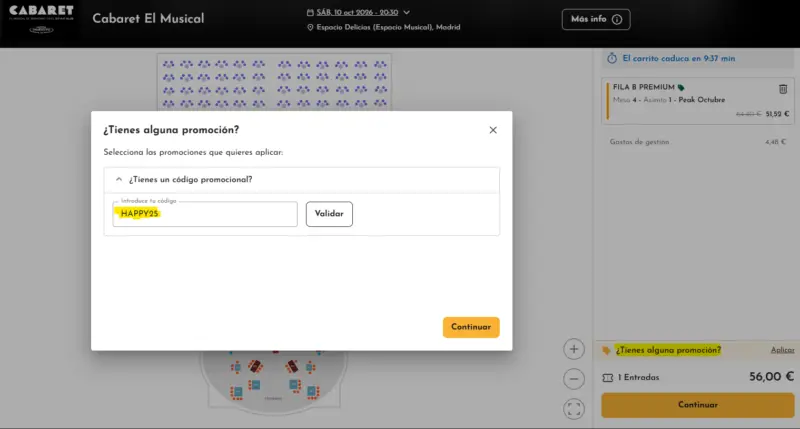Image resolution: width=800 pixels, height=429 pixels.
Task: Click the info circle icon in Más info
Action: pos(617,19)
